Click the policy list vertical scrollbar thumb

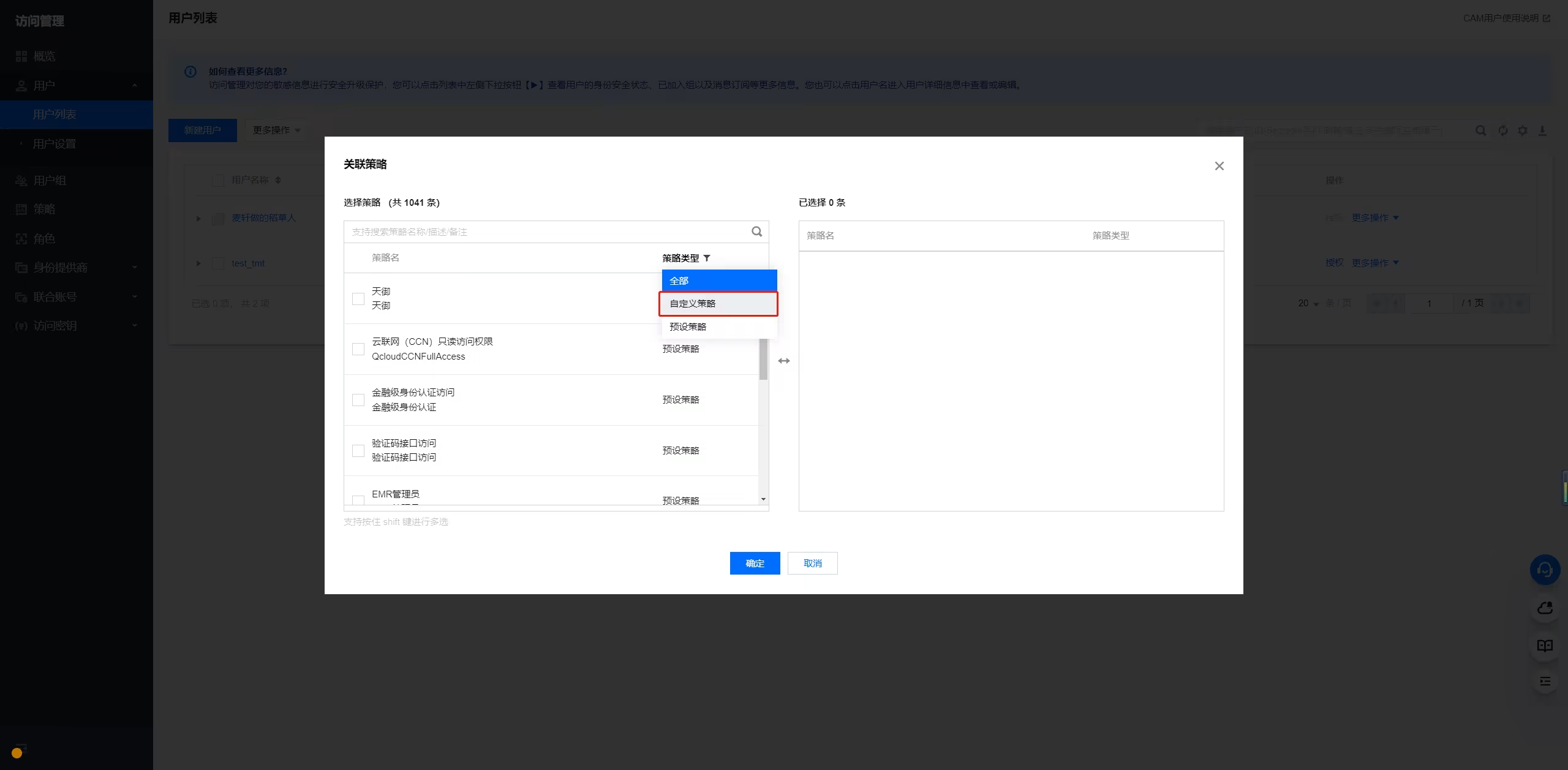[x=763, y=359]
